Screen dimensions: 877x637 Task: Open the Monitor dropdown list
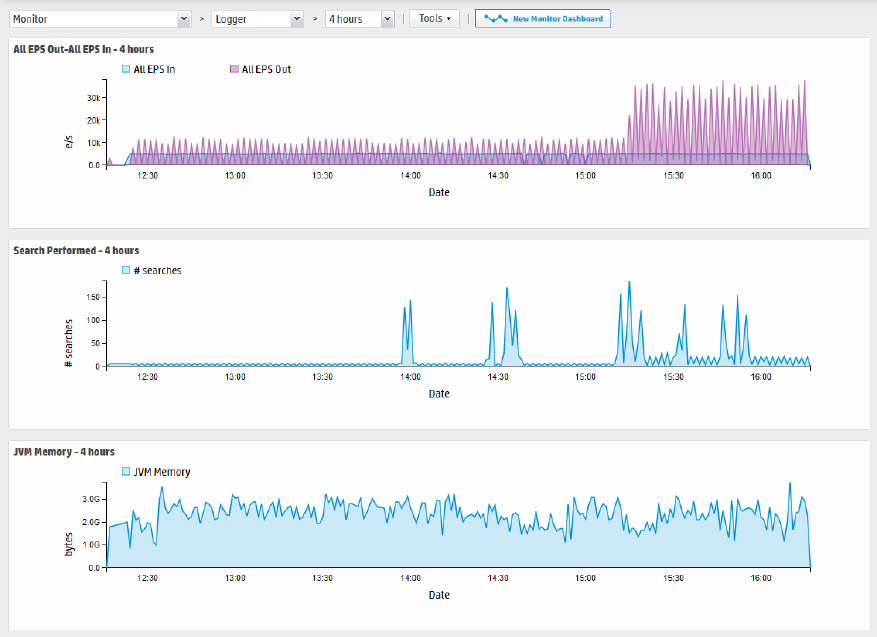[x=100, y=19]
